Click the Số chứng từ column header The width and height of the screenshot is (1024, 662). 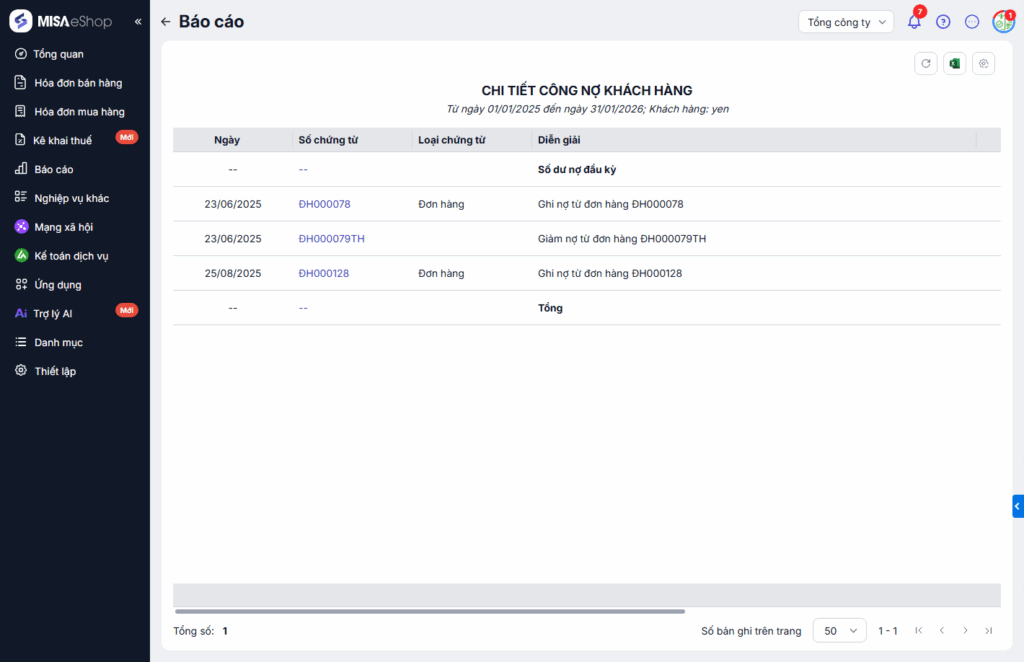[x=328, y=140]
